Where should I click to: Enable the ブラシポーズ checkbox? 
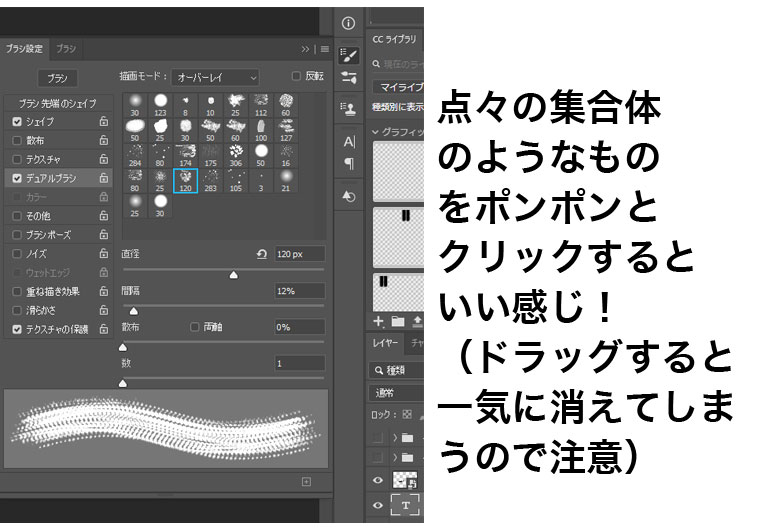17,235
